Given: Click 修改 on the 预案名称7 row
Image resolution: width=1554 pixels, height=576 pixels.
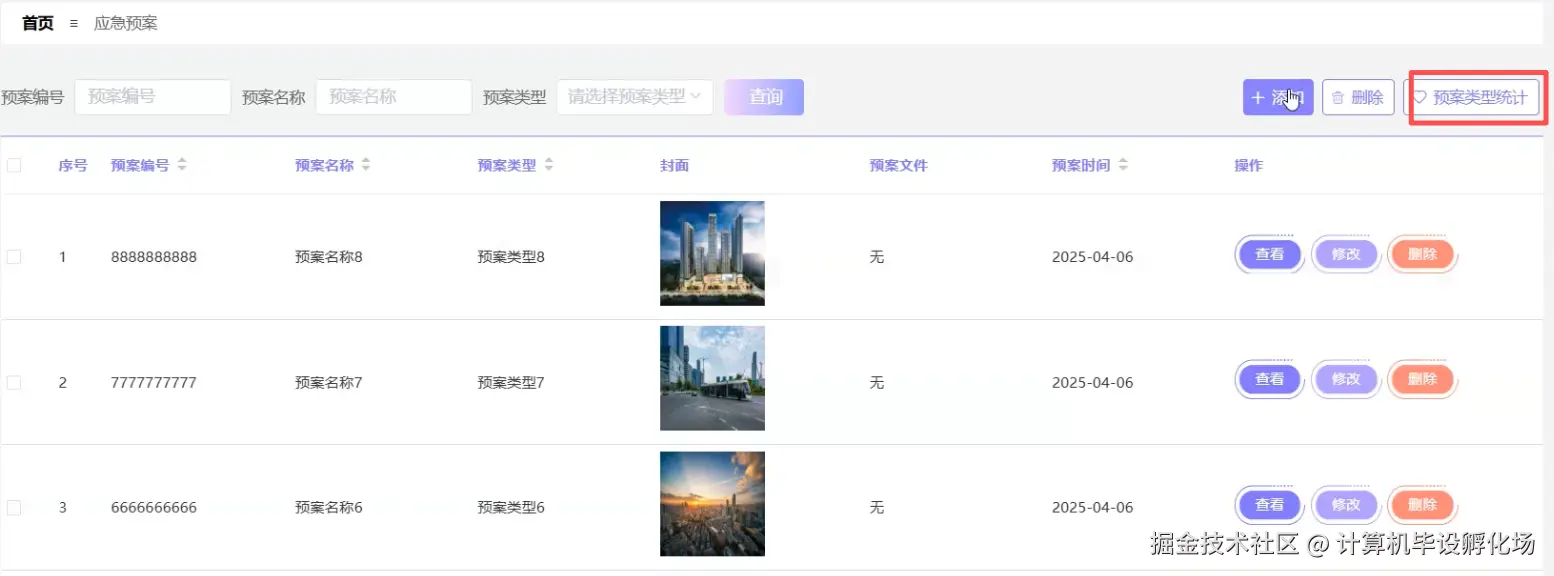Looking at the screenshot, I should tap(1346, 380).
